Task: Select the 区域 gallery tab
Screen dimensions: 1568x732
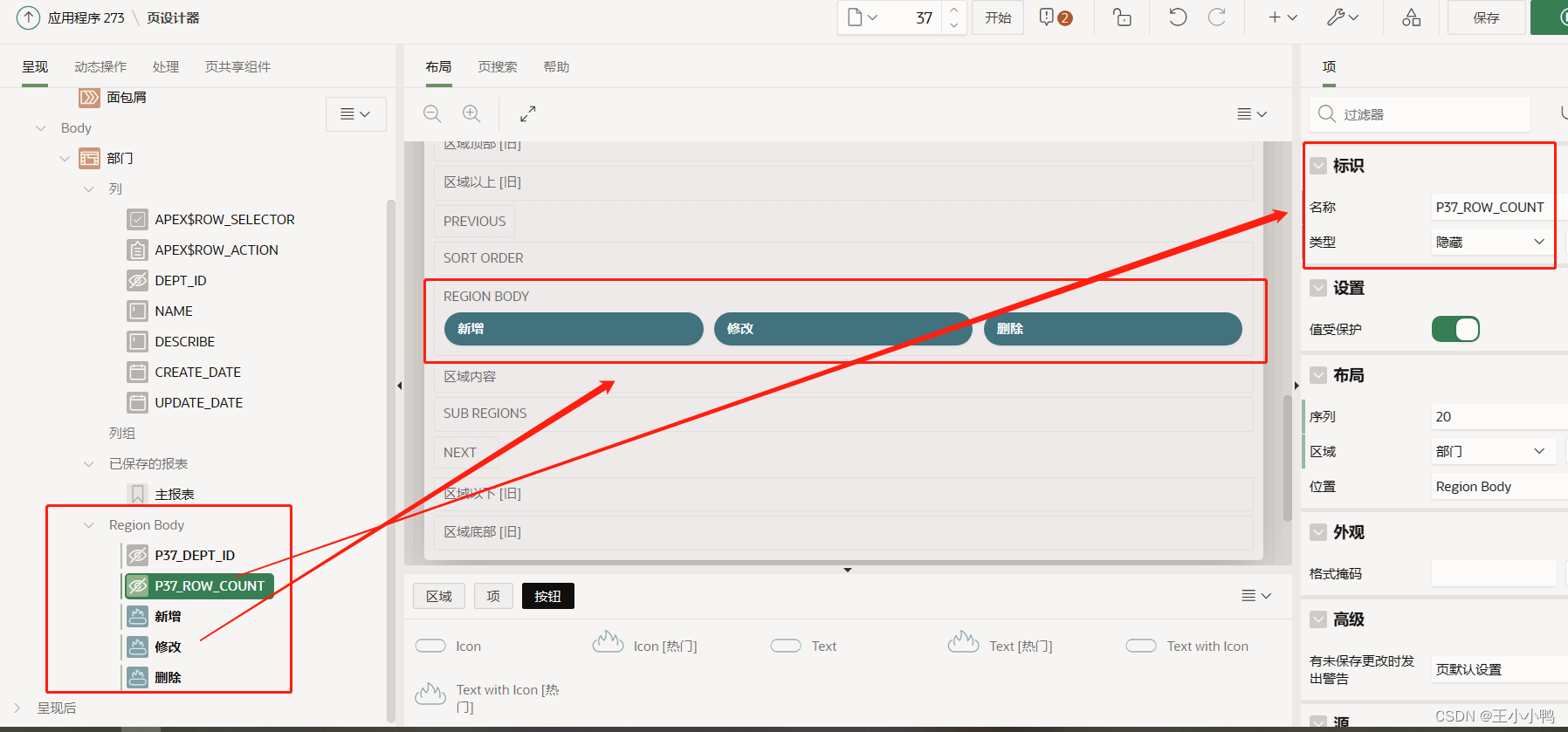Action: [x=439, y=596]
